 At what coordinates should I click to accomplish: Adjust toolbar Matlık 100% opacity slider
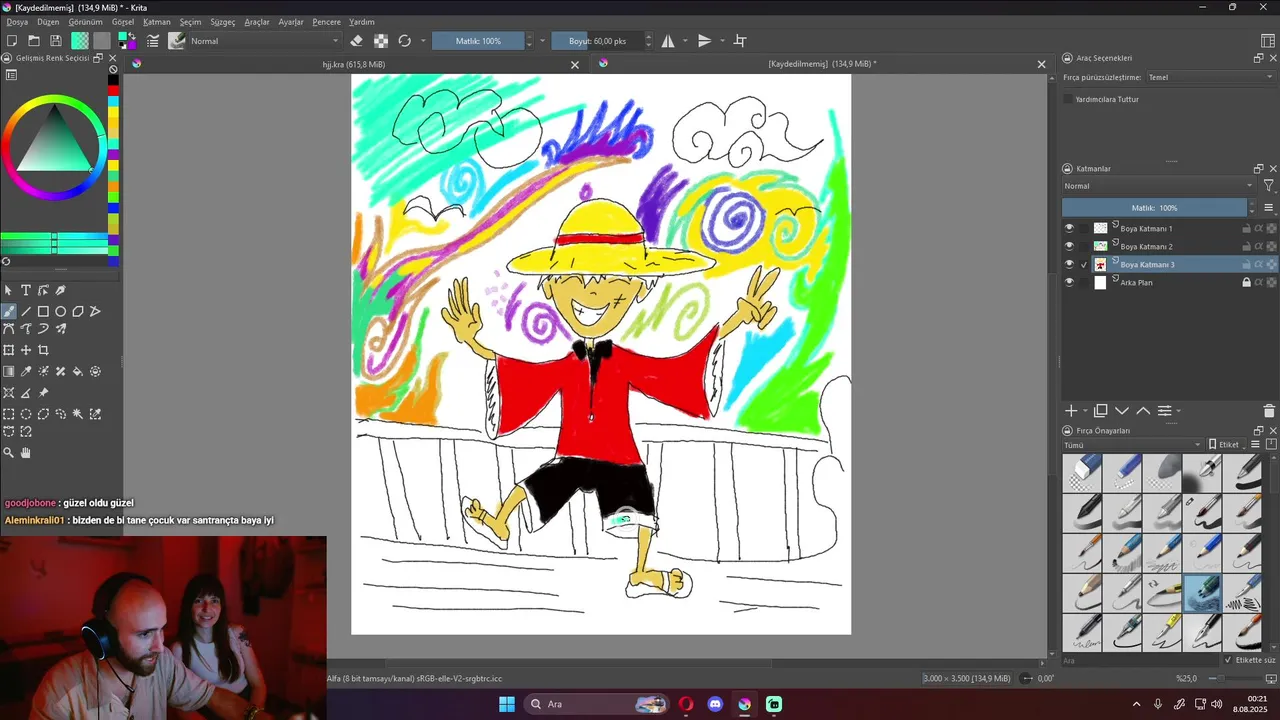click(478, 41)
